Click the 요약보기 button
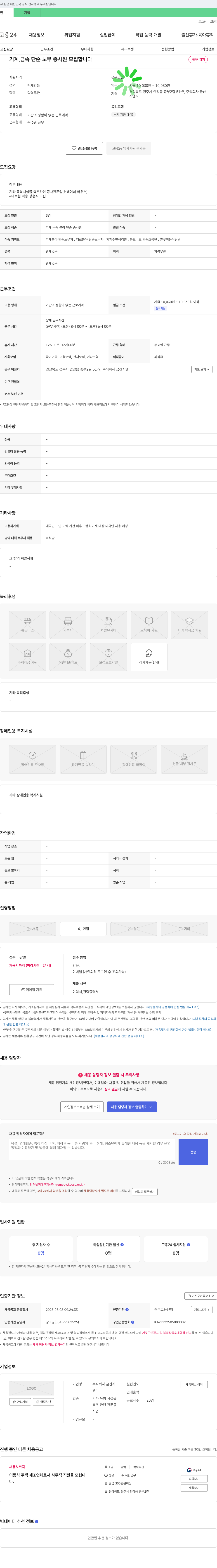The height and width of the screenshot is (1568, 217). pyautogui.click(x=194, y=1479)
